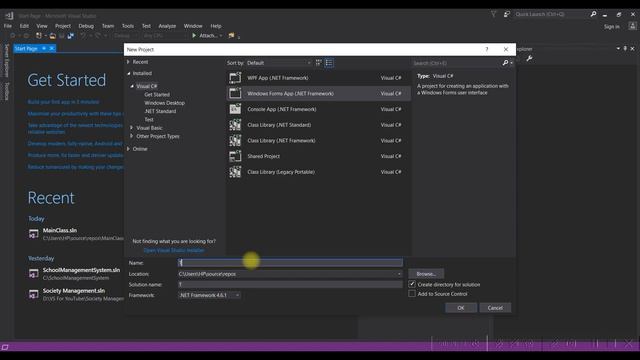Click the template search magnifier icon
This screenshot has width=640, height=360.
505,63
